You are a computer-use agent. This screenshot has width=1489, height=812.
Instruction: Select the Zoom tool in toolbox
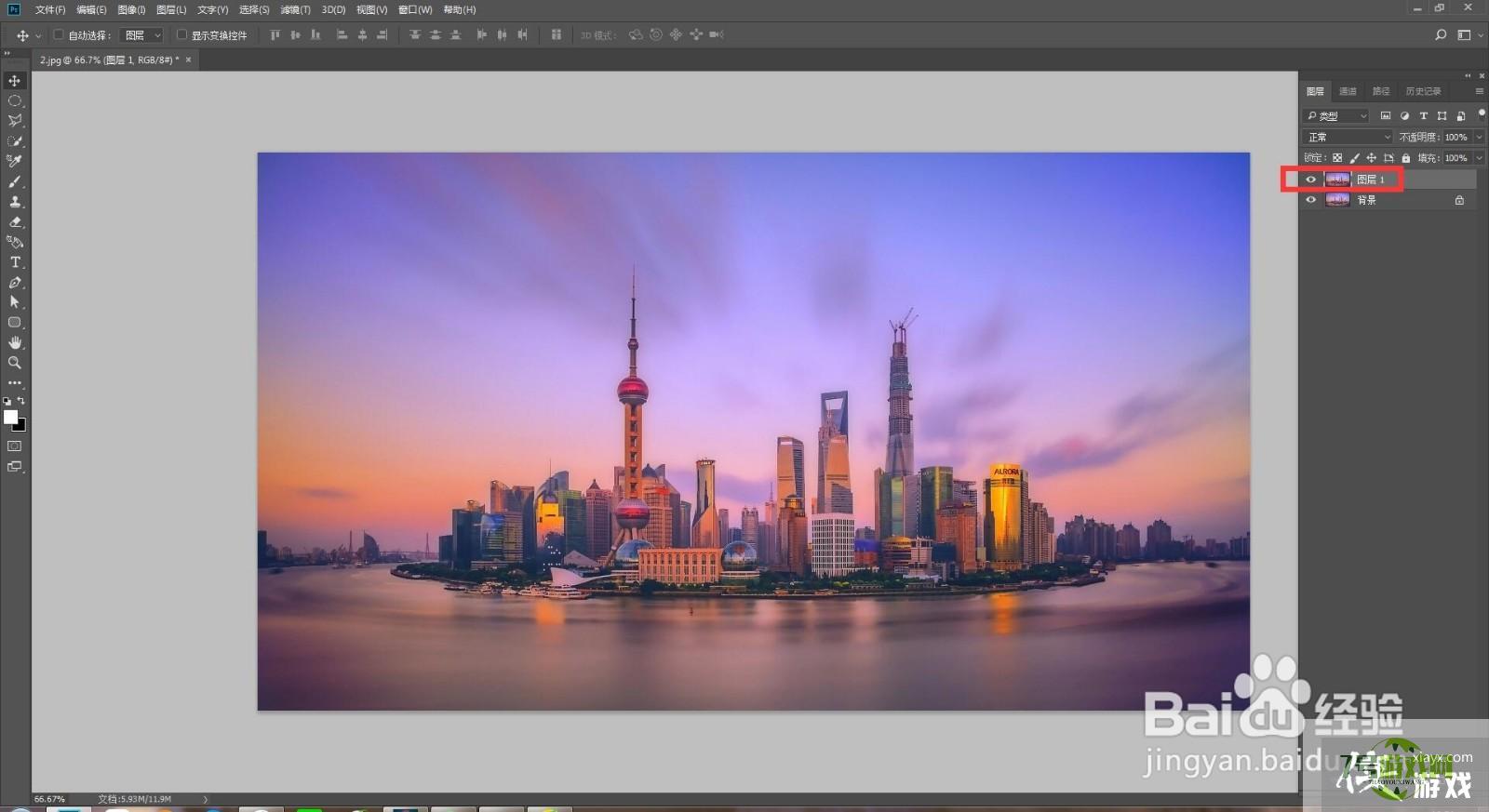[15, 363]
